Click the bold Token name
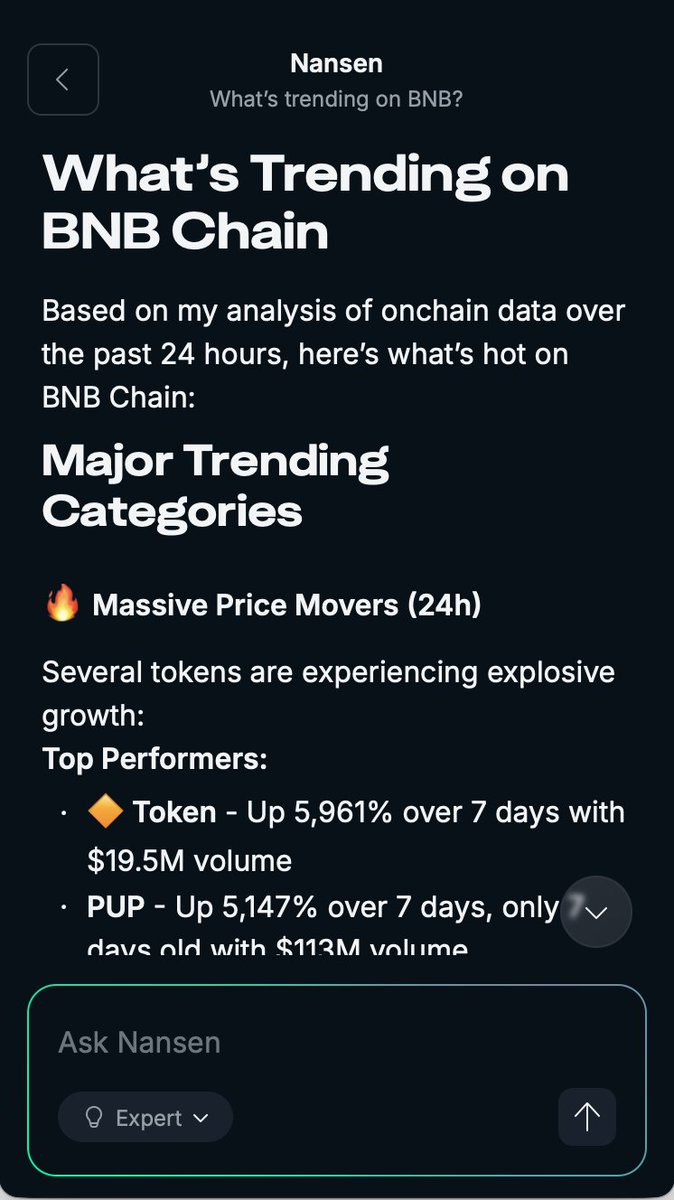 tap(174, 812)
